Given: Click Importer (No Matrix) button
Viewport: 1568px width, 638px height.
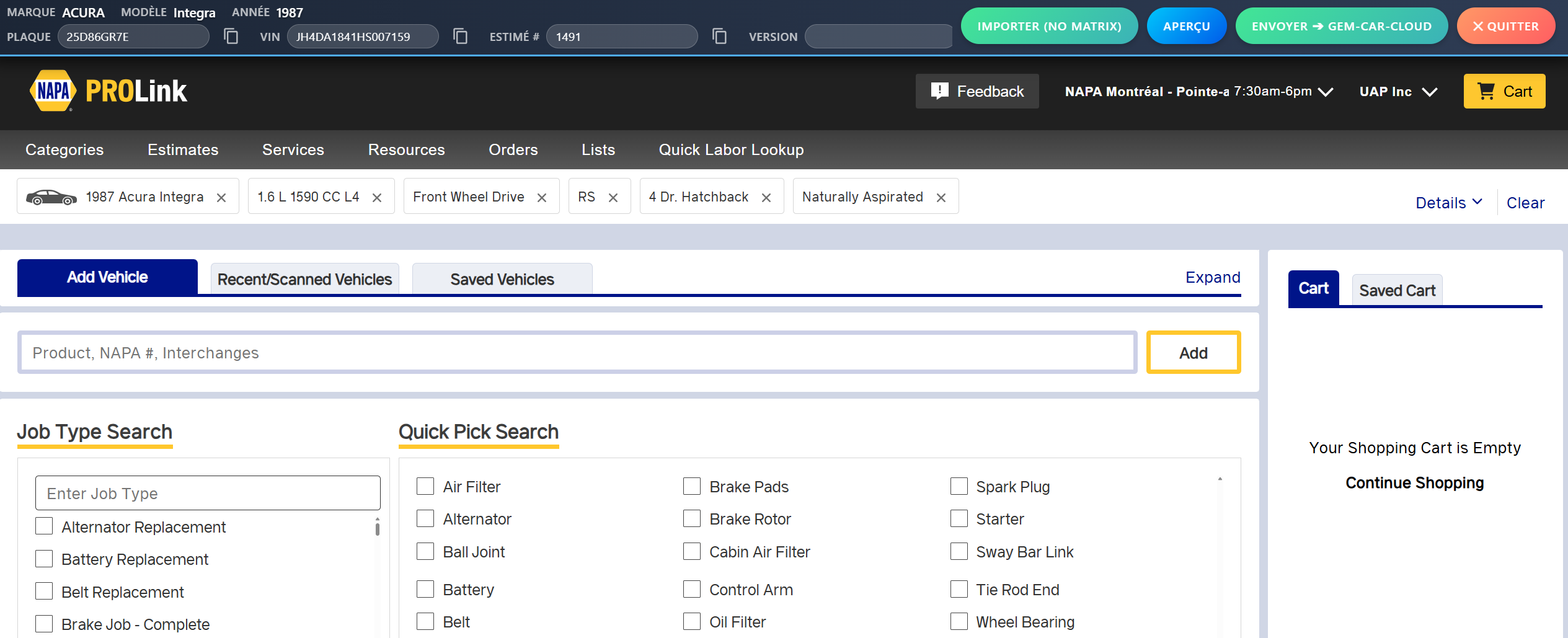Looking at the screenshot, I should tap(1050, 26).
